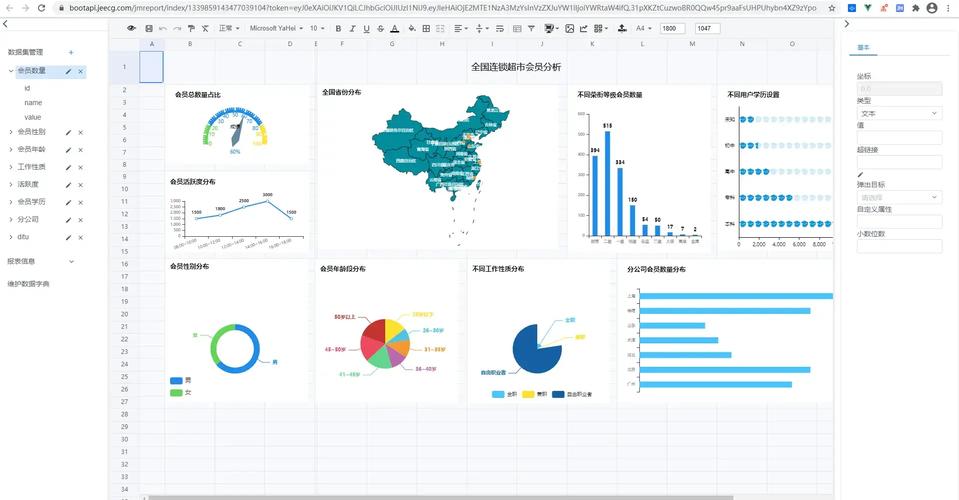Delete the 分公司 dataset with X icon
Image resolution: width=959 pixels, height=500 pixels.
[80, 220]
